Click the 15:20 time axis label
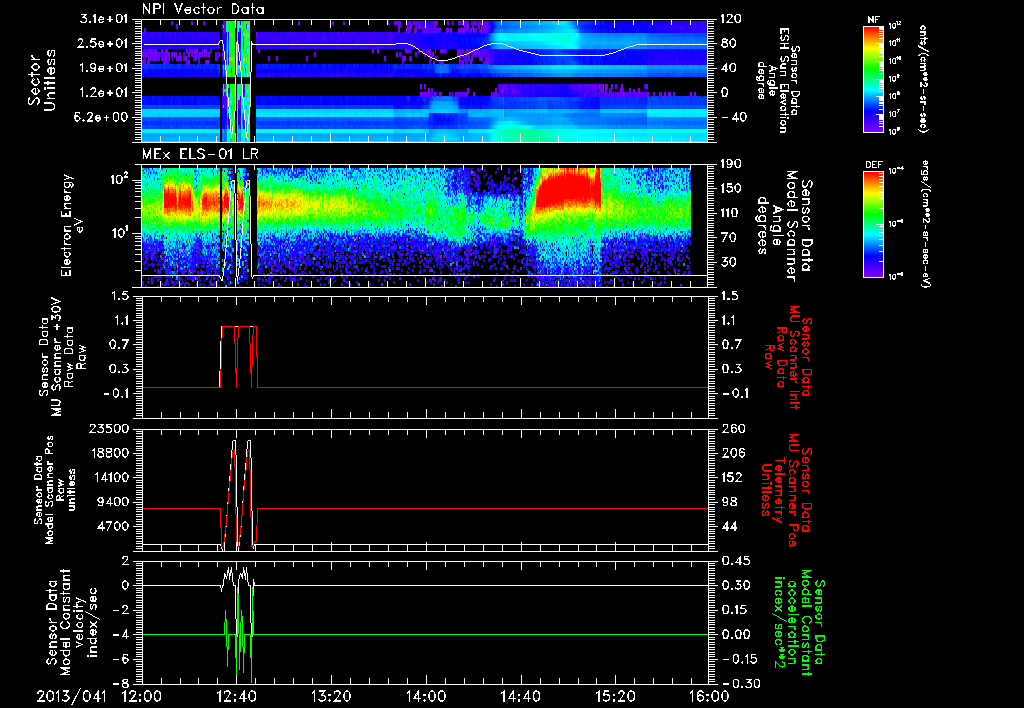Screen dimensions: 1024x708 coord(615,696)
